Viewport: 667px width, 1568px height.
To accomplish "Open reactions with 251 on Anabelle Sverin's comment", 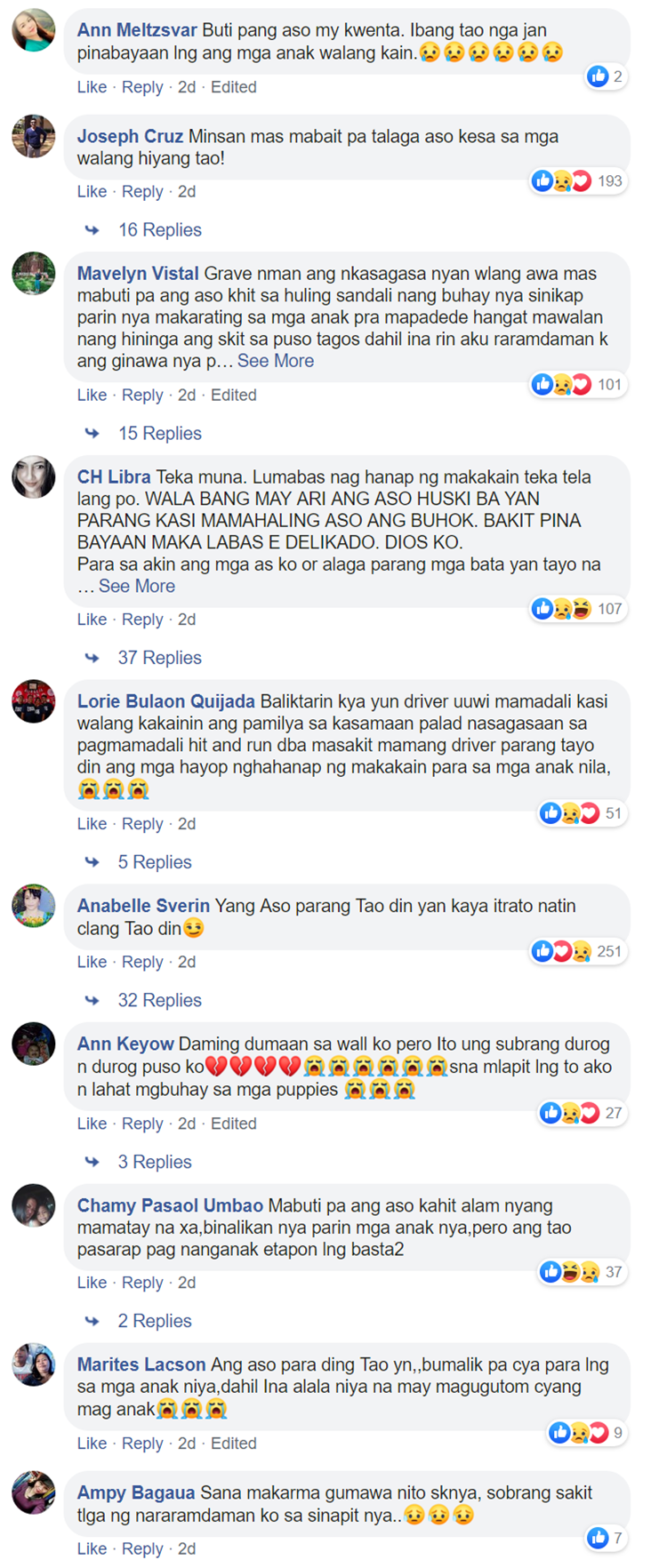I will [578, 952].
